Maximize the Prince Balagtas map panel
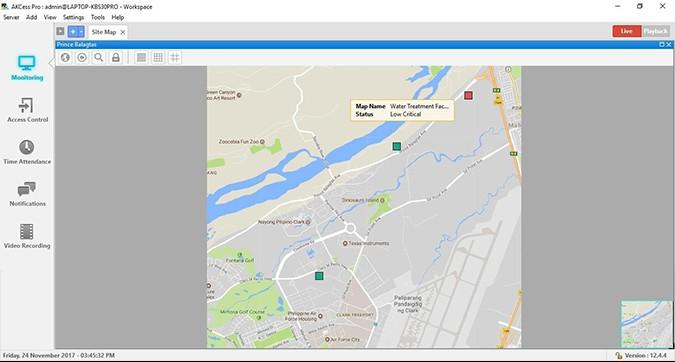Image resolution: width=675 pixels, height=362 pixels. [662, 44]
